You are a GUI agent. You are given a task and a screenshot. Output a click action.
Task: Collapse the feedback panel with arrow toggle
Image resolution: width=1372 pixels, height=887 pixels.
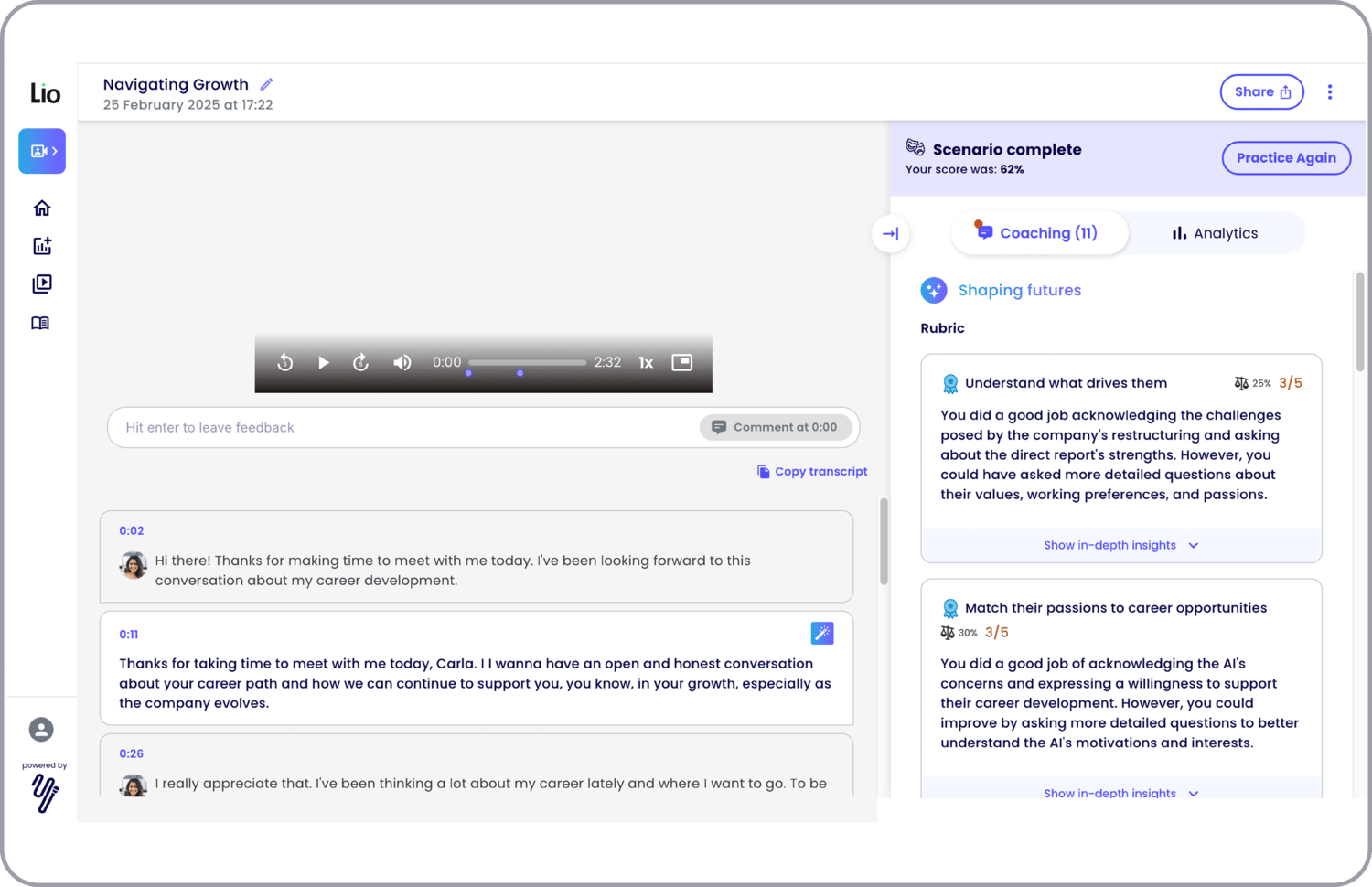click(890, 234)
